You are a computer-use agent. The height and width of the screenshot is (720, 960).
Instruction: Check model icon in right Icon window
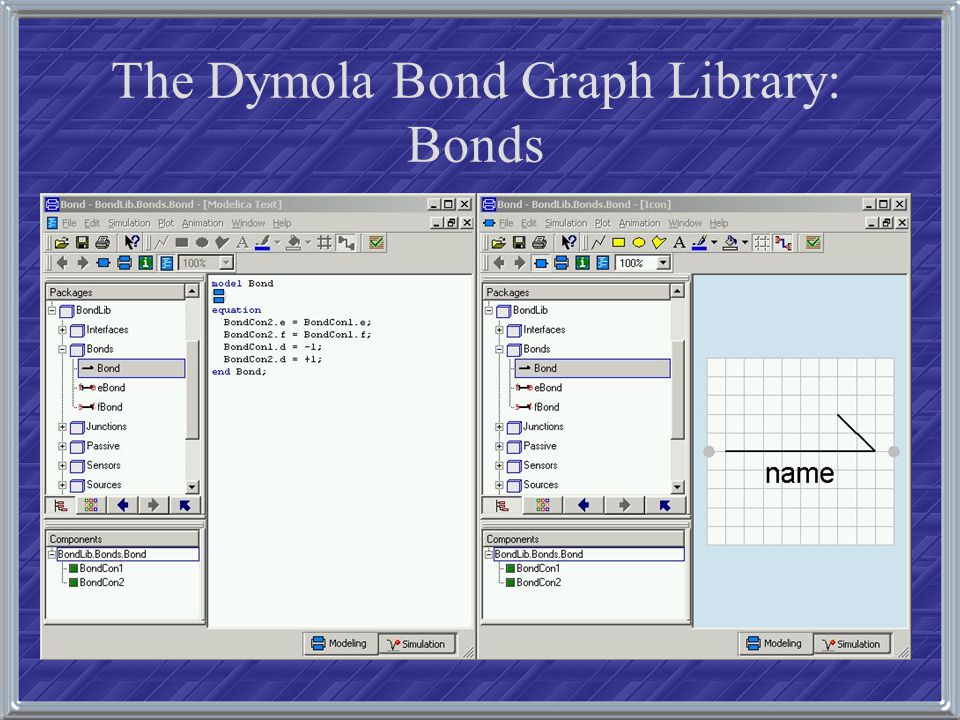(x=813, y=242)
